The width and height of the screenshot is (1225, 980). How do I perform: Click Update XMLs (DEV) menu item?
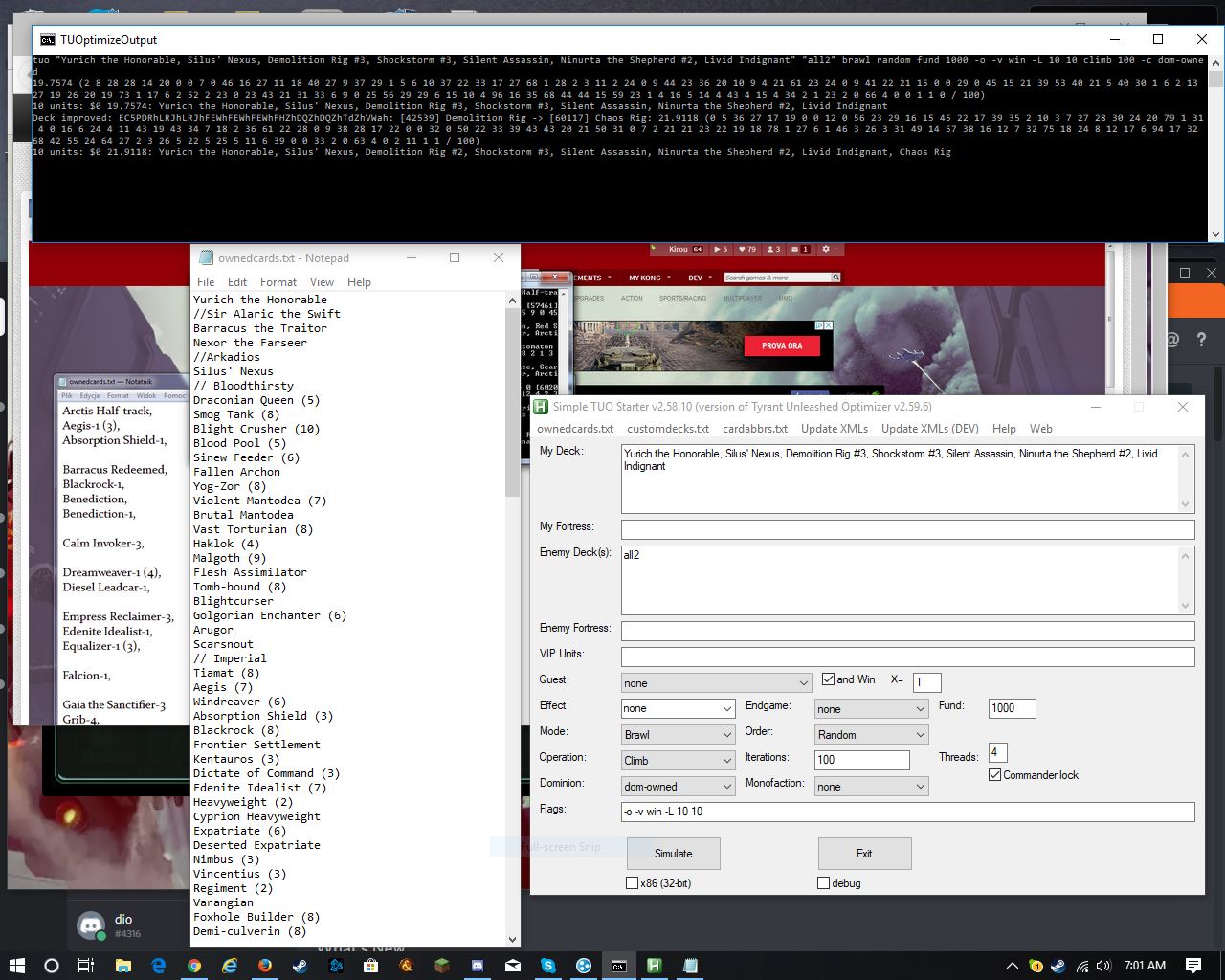(x=930, y=429)
